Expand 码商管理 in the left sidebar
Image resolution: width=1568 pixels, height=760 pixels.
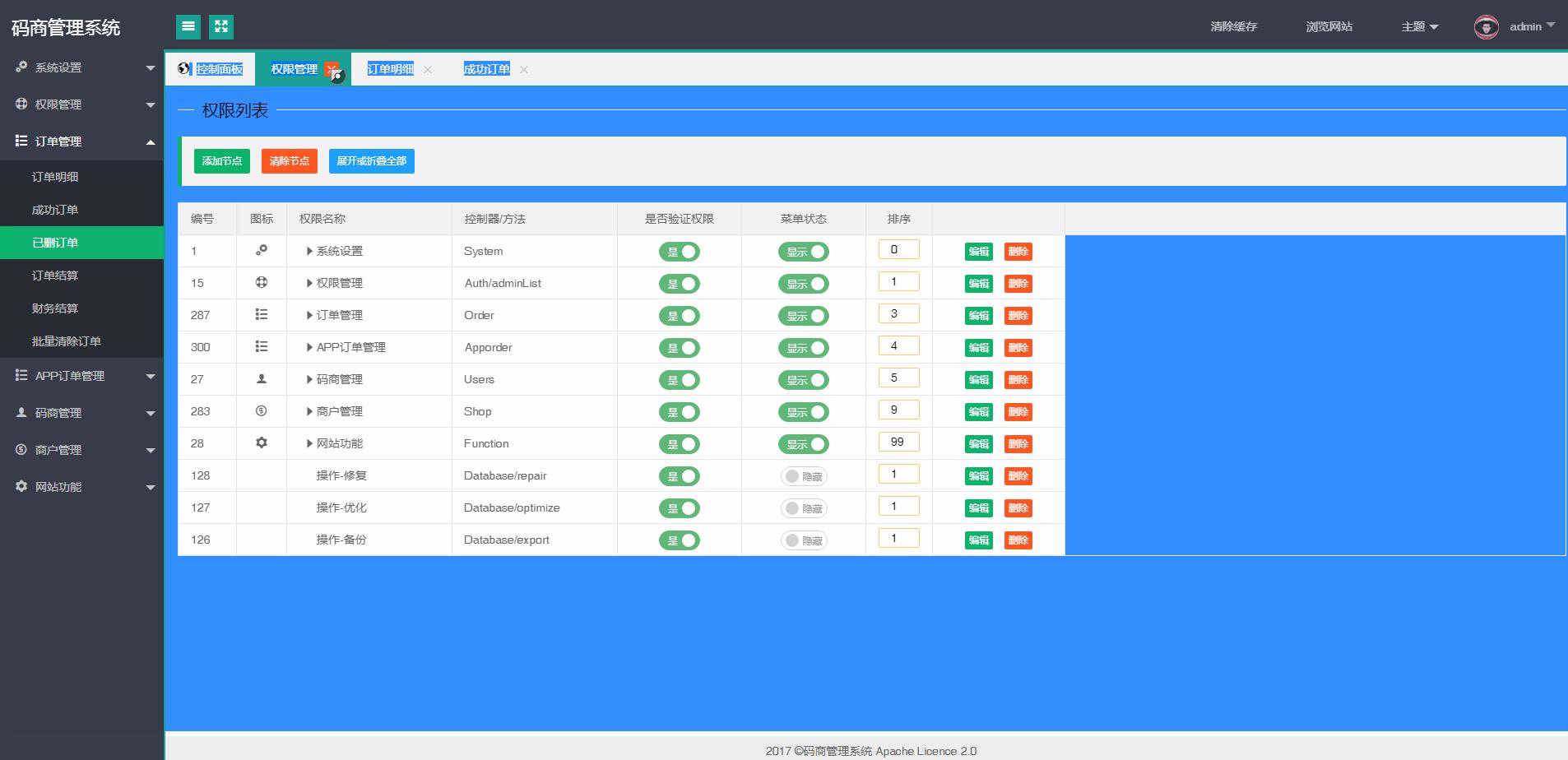pyautogui.click(x=82, y=413)
